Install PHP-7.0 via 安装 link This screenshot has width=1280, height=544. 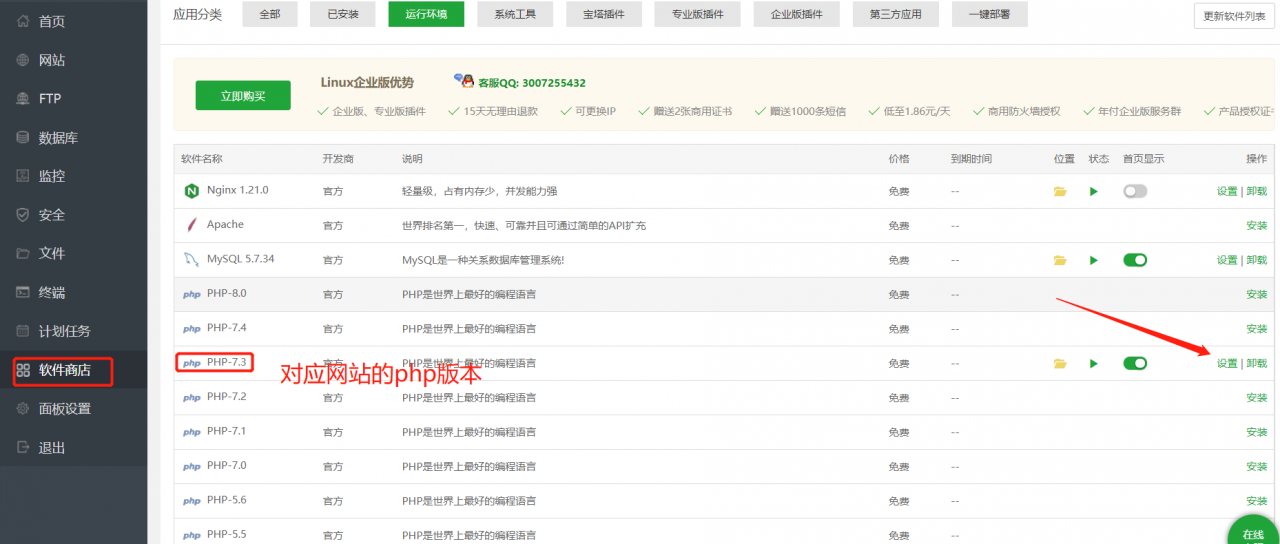pos(1257,466)
